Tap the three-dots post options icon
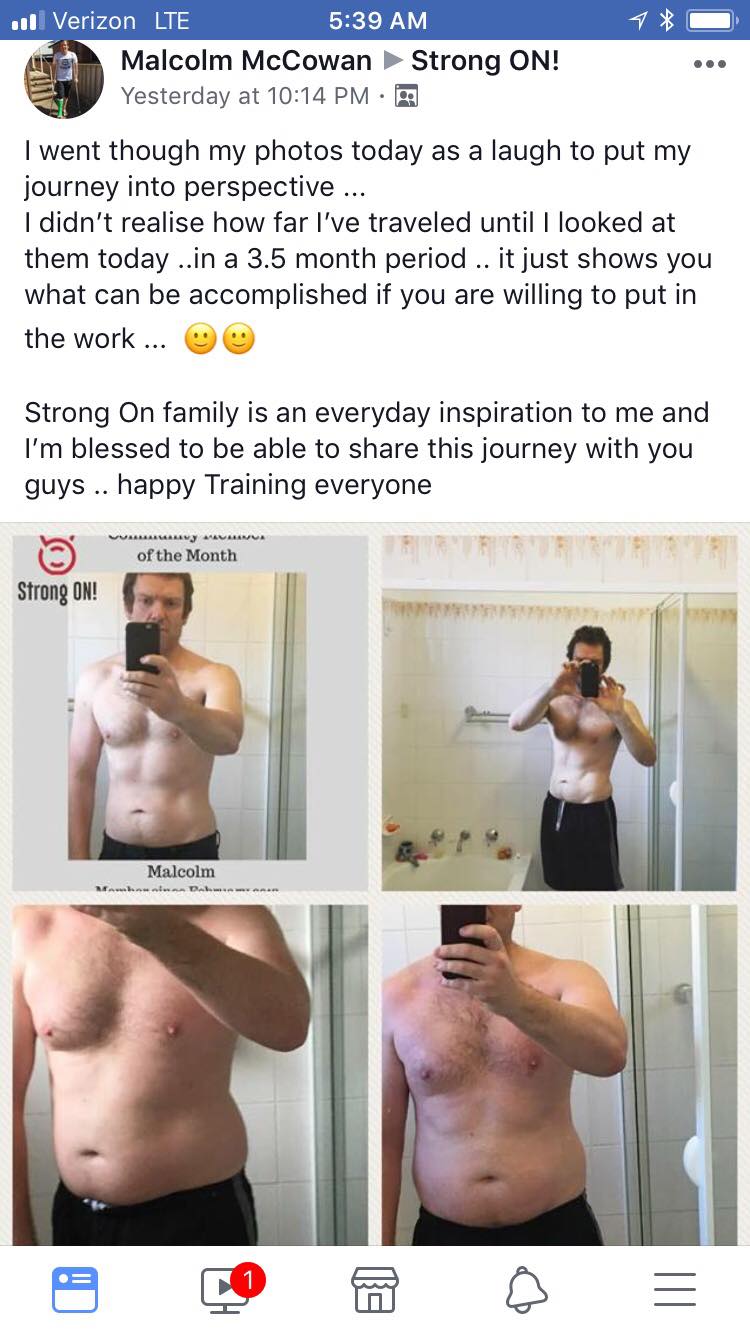This screenshot has width=750, height=1334. tap(709, 64)
